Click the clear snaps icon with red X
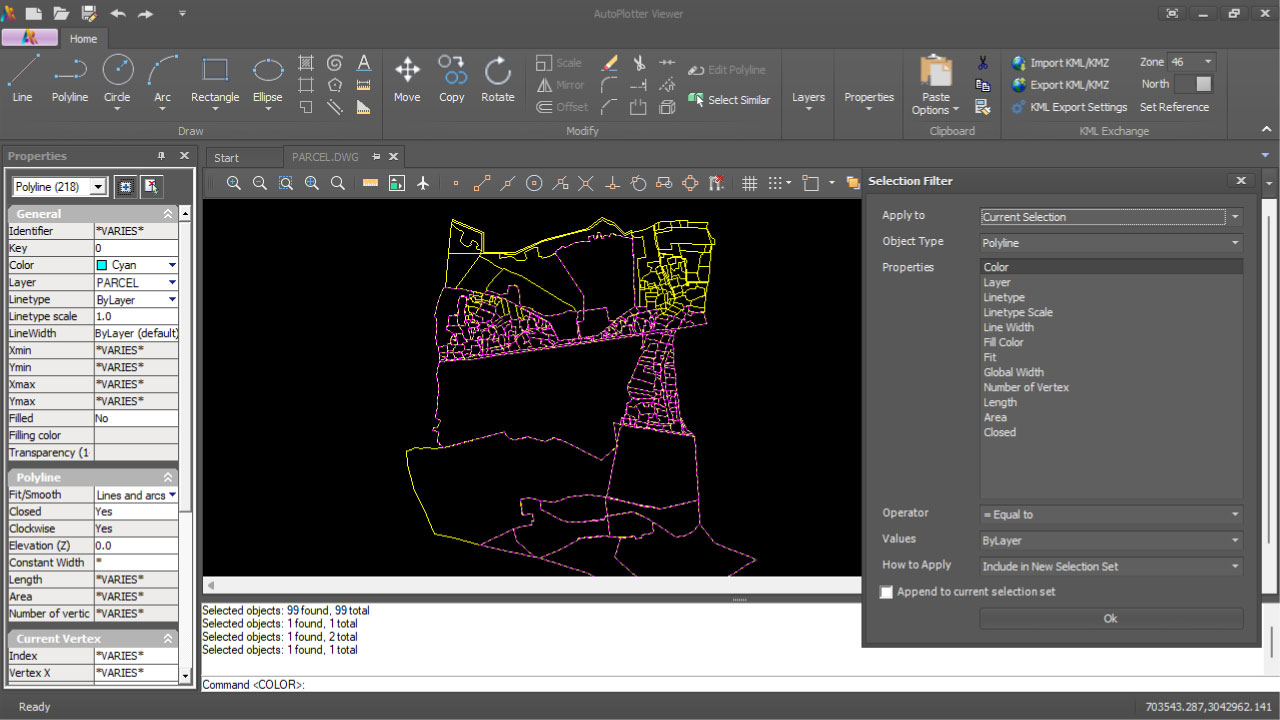Image resolution: width=1280 pixels, height=720 pixels. tap(716, 183)
